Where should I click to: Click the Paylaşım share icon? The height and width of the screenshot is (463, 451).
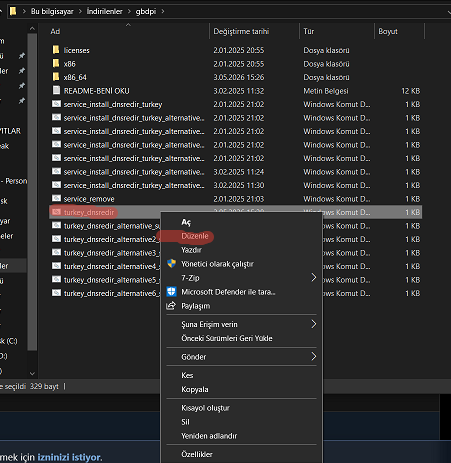[x=171, y=306]
